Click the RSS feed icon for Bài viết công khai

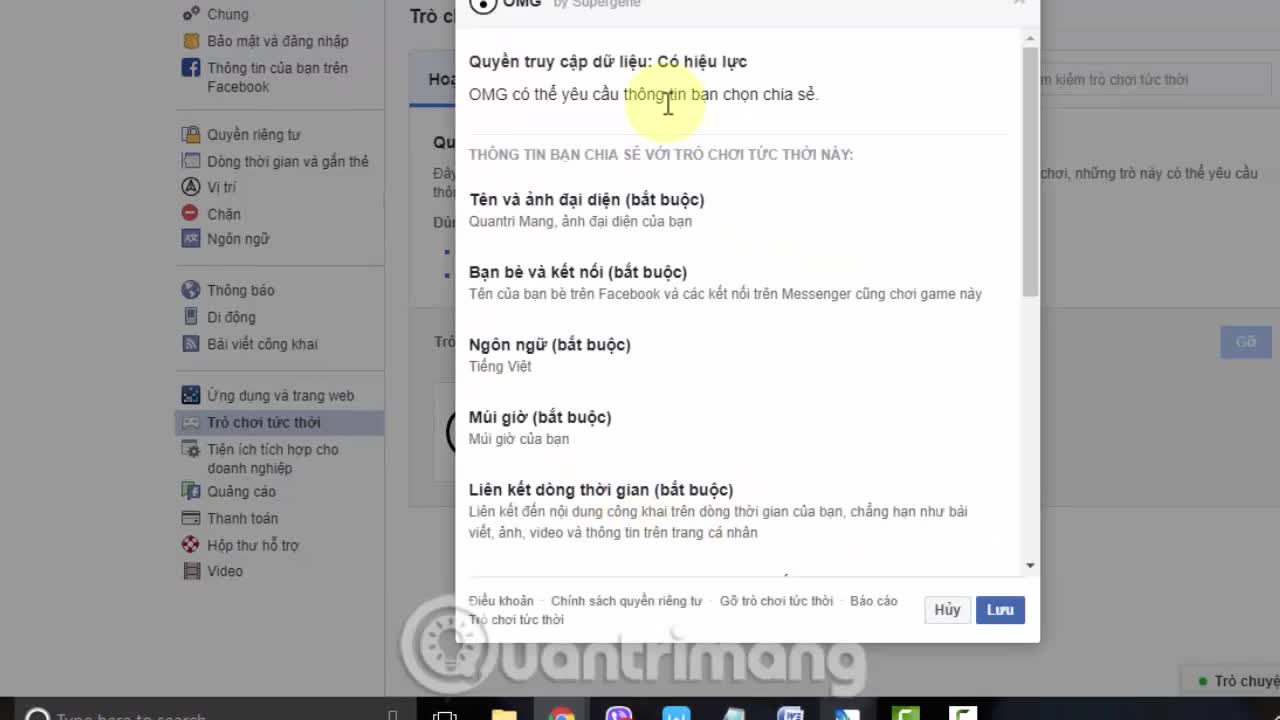190,343
